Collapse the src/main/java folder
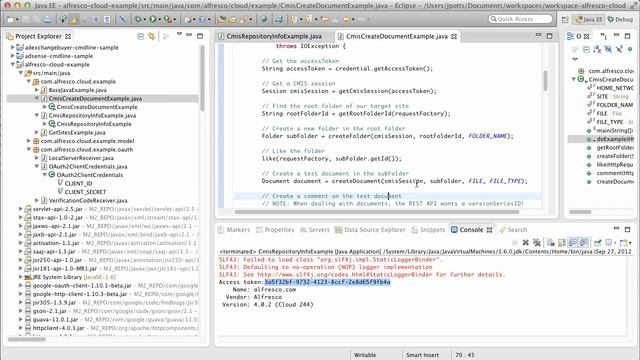 (x=21, y=73)
